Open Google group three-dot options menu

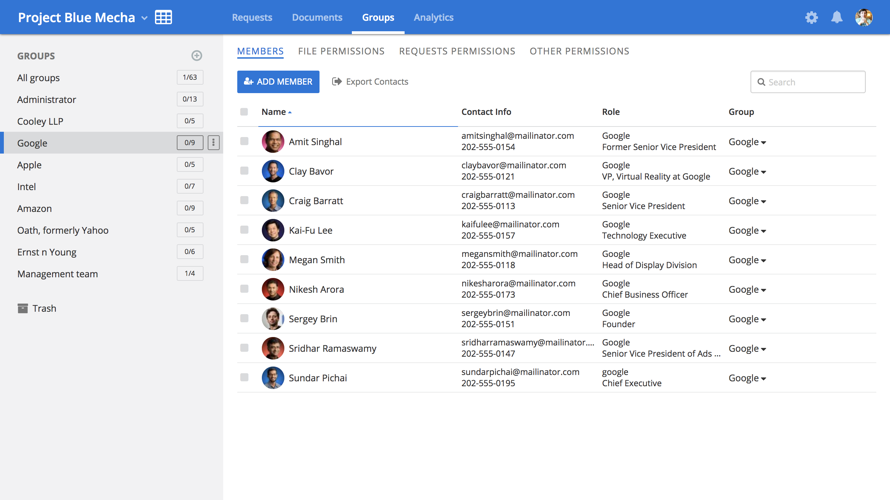pos(213,142)
